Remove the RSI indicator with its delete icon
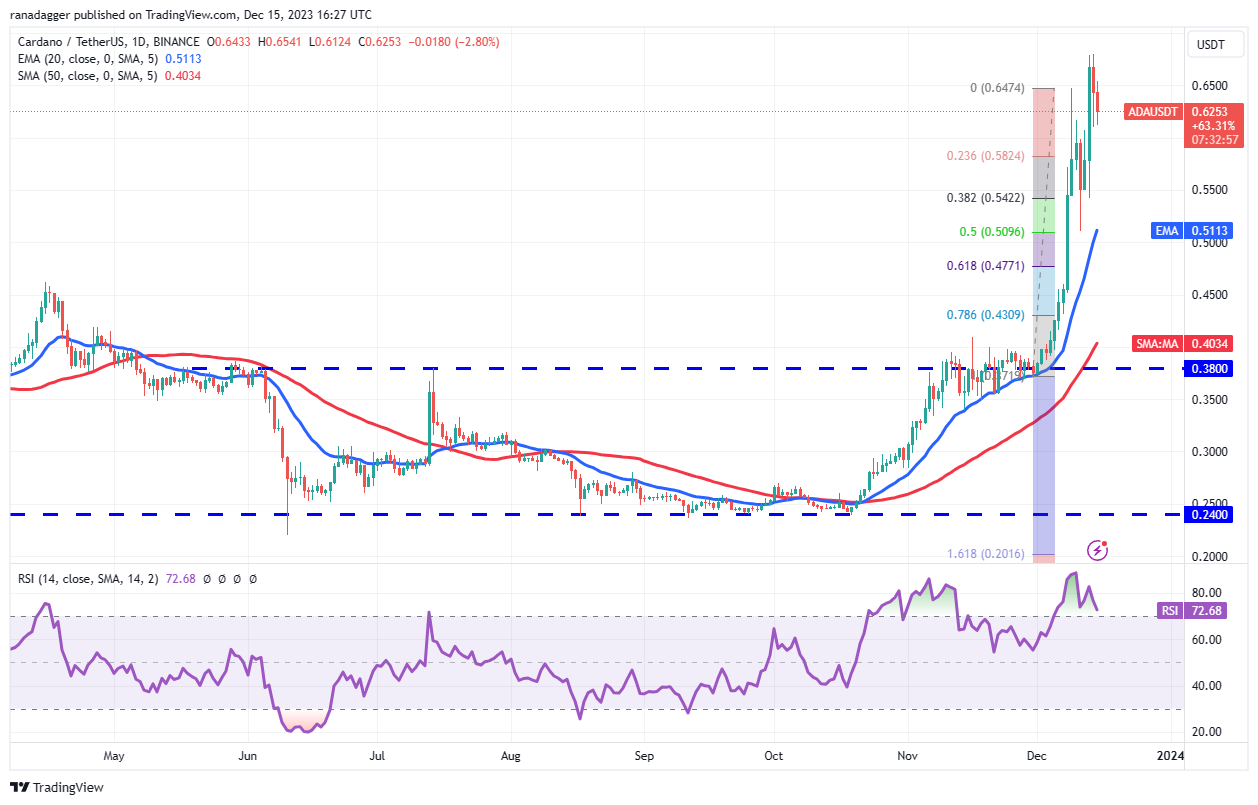This screenshot has width=1258, height=805. 237,579
